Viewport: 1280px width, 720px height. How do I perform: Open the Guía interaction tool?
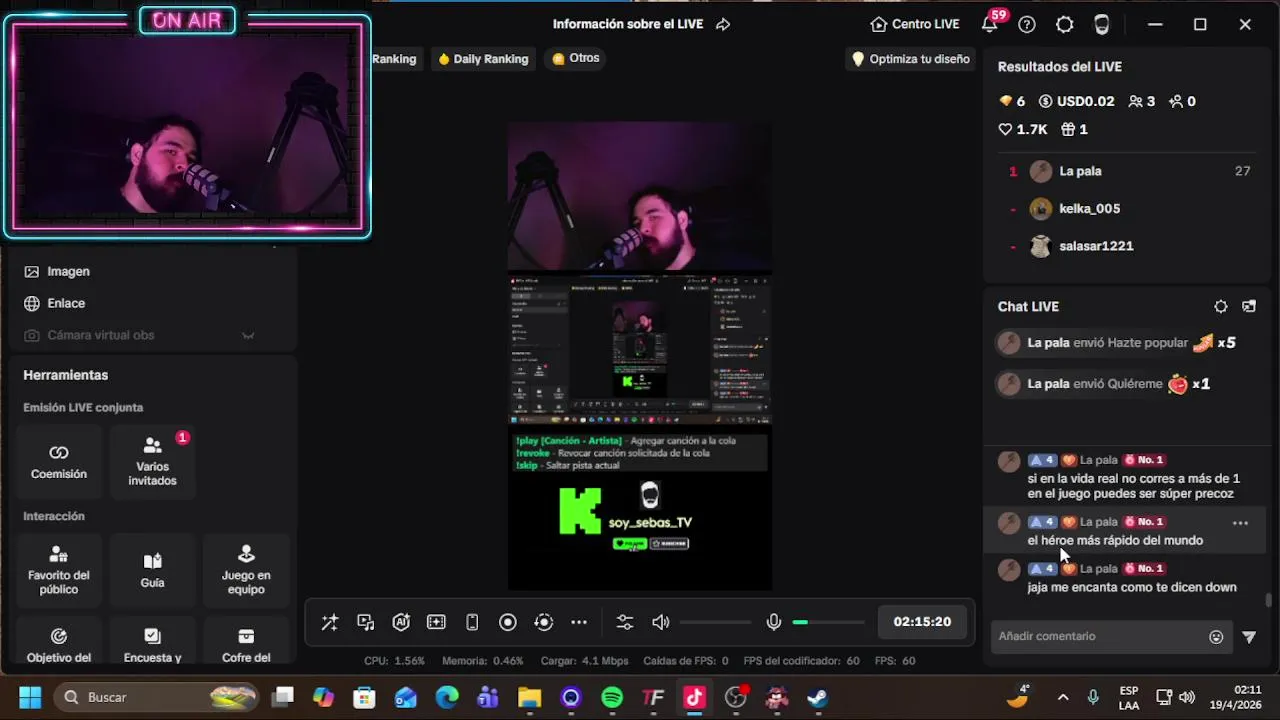coord(152,570)
